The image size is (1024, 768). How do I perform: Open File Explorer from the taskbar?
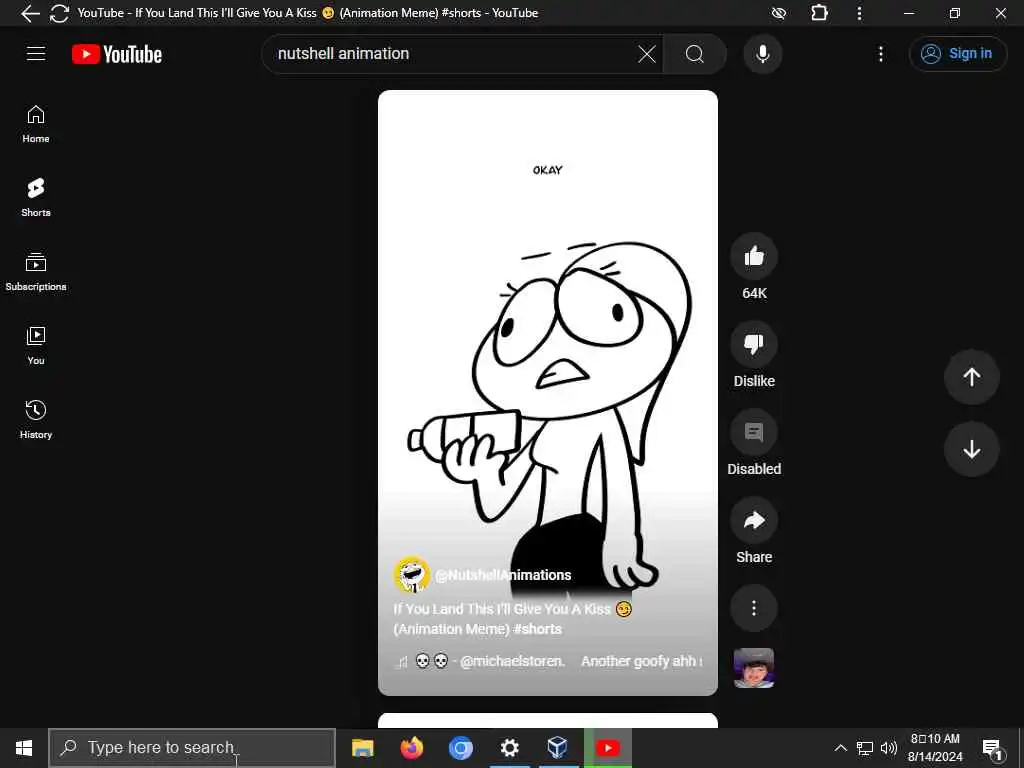(362, 748)
